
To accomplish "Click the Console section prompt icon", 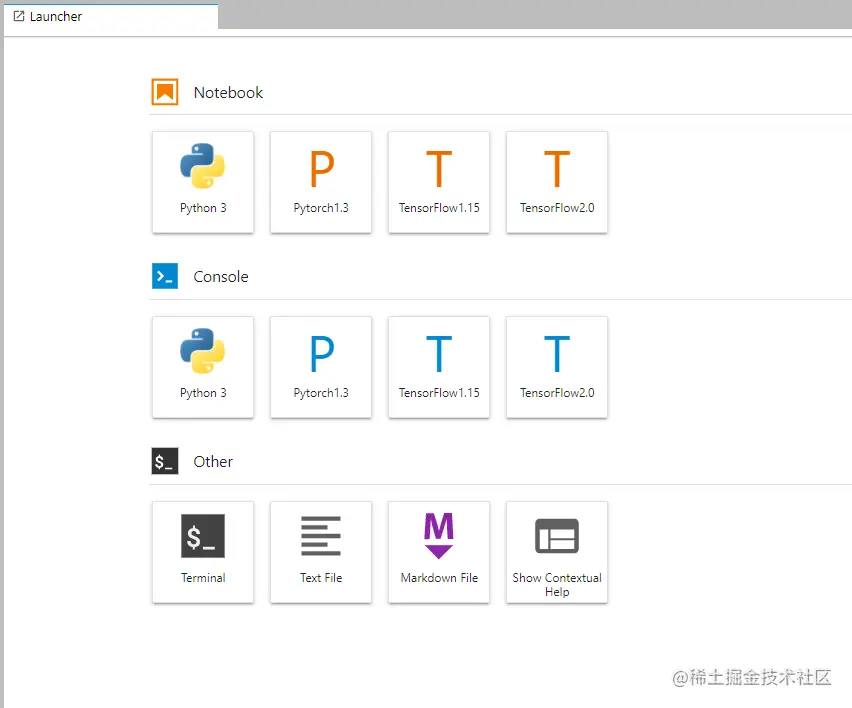I will [165, 276].
